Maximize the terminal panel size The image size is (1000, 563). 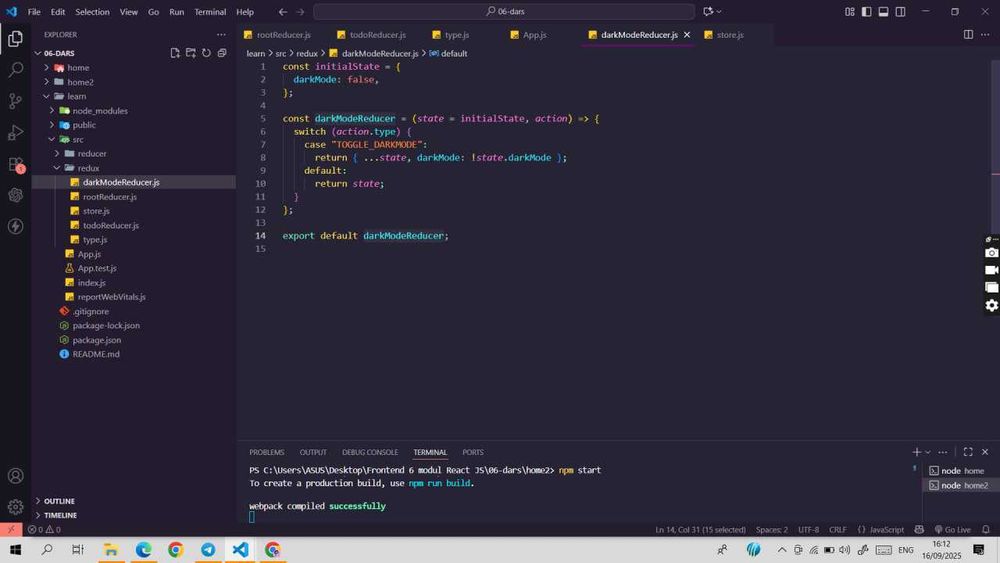(x=967, y=452)
